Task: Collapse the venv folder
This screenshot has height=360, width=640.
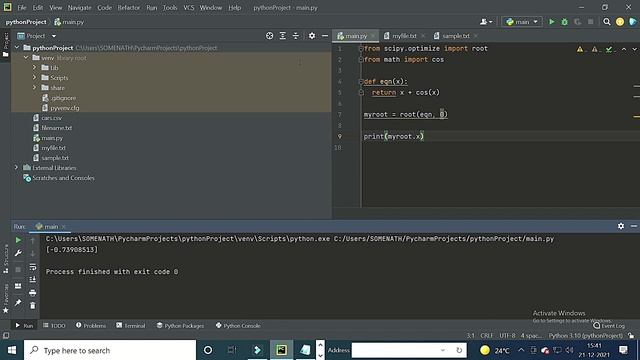Action: (26, 58)
